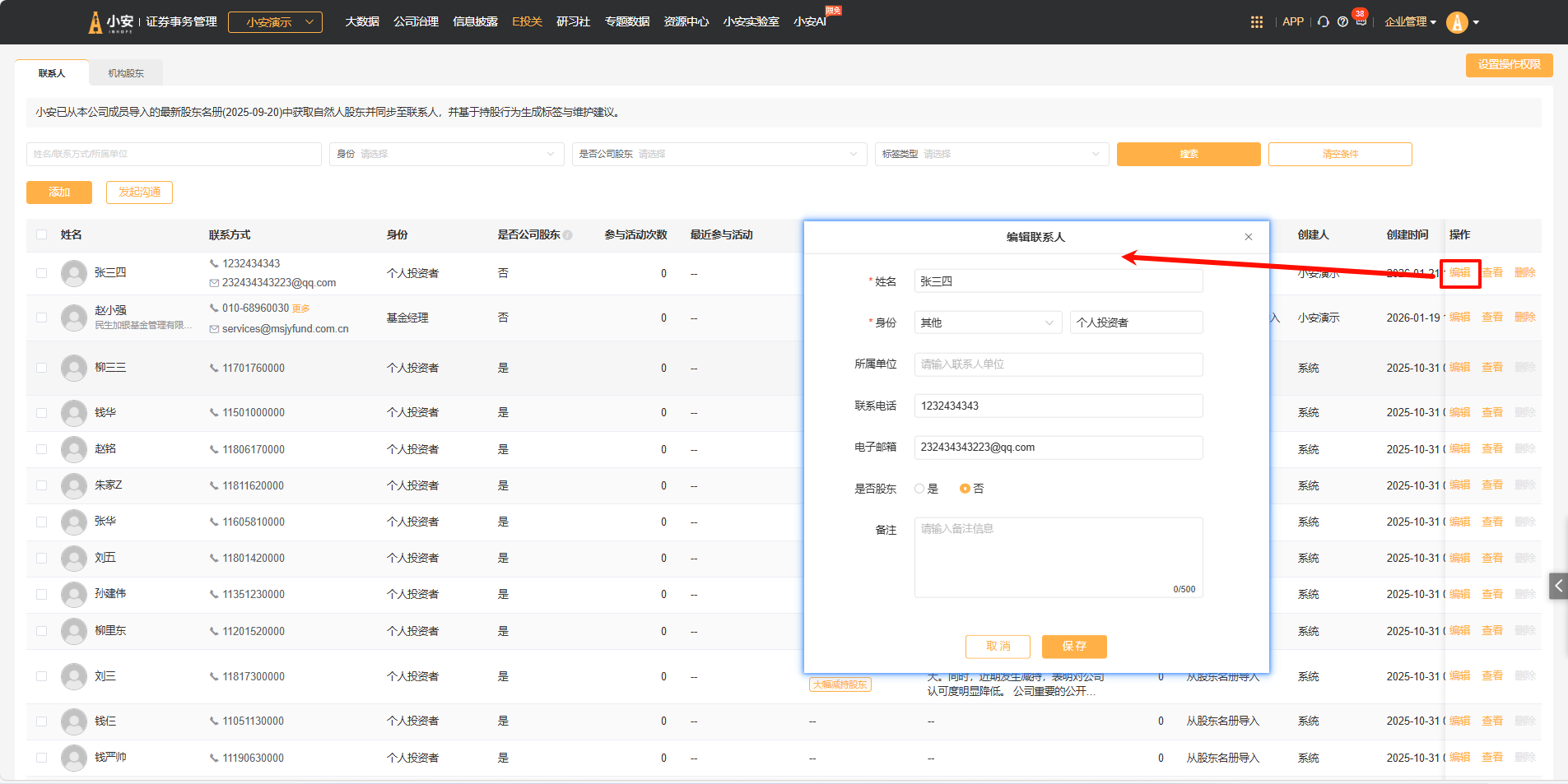1568x784 pixels.
Task: Click the 小安 logo in header
Action: pyautogui.click(x=110, y=22)
